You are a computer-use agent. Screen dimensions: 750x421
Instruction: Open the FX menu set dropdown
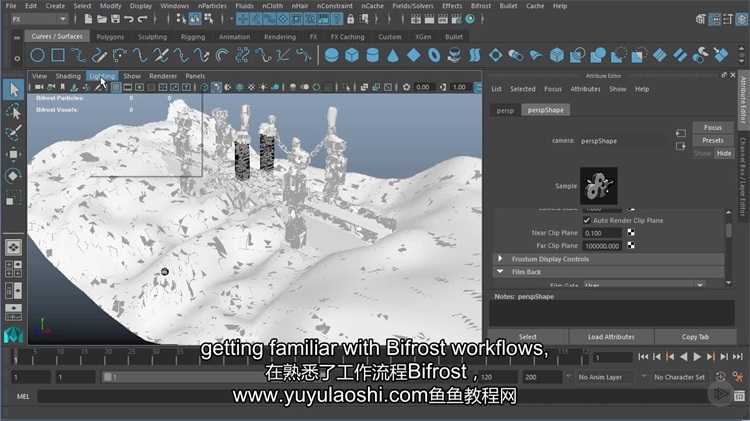[39, 19]
